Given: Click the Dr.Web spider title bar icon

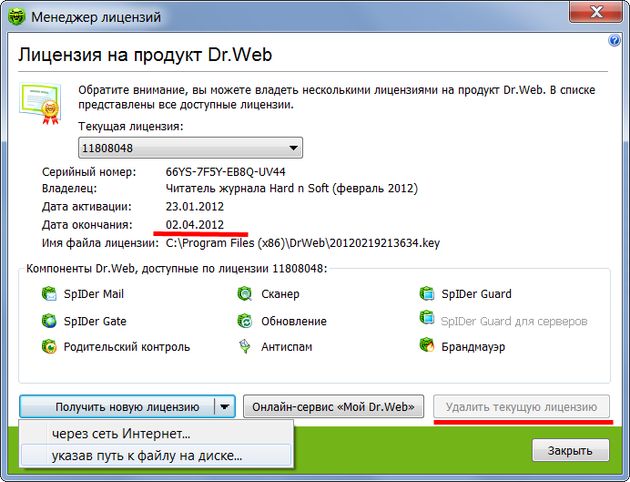Looking at the screenshot, I should pos(16,17).
